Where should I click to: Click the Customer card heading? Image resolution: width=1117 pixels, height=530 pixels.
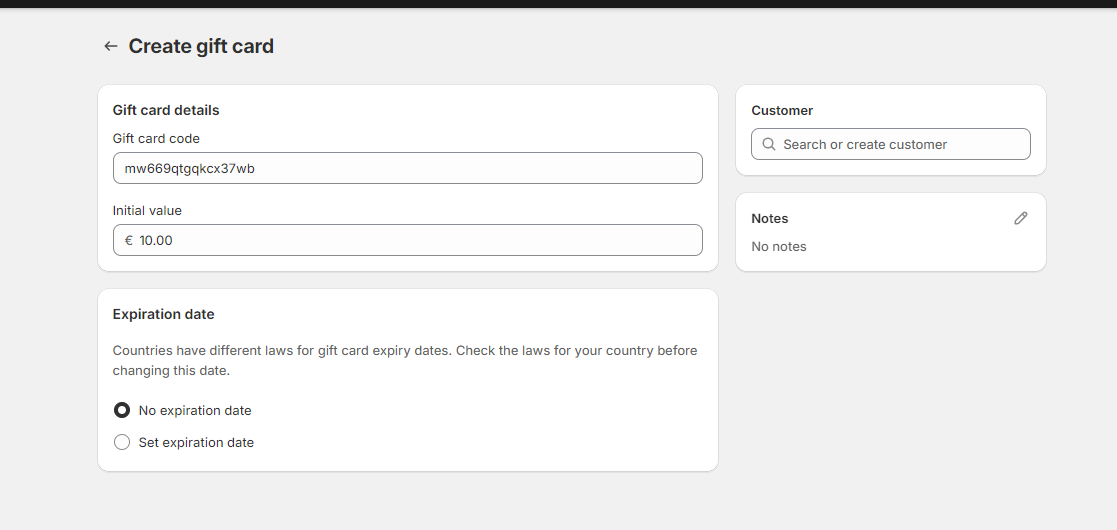[x=781, y=110]
